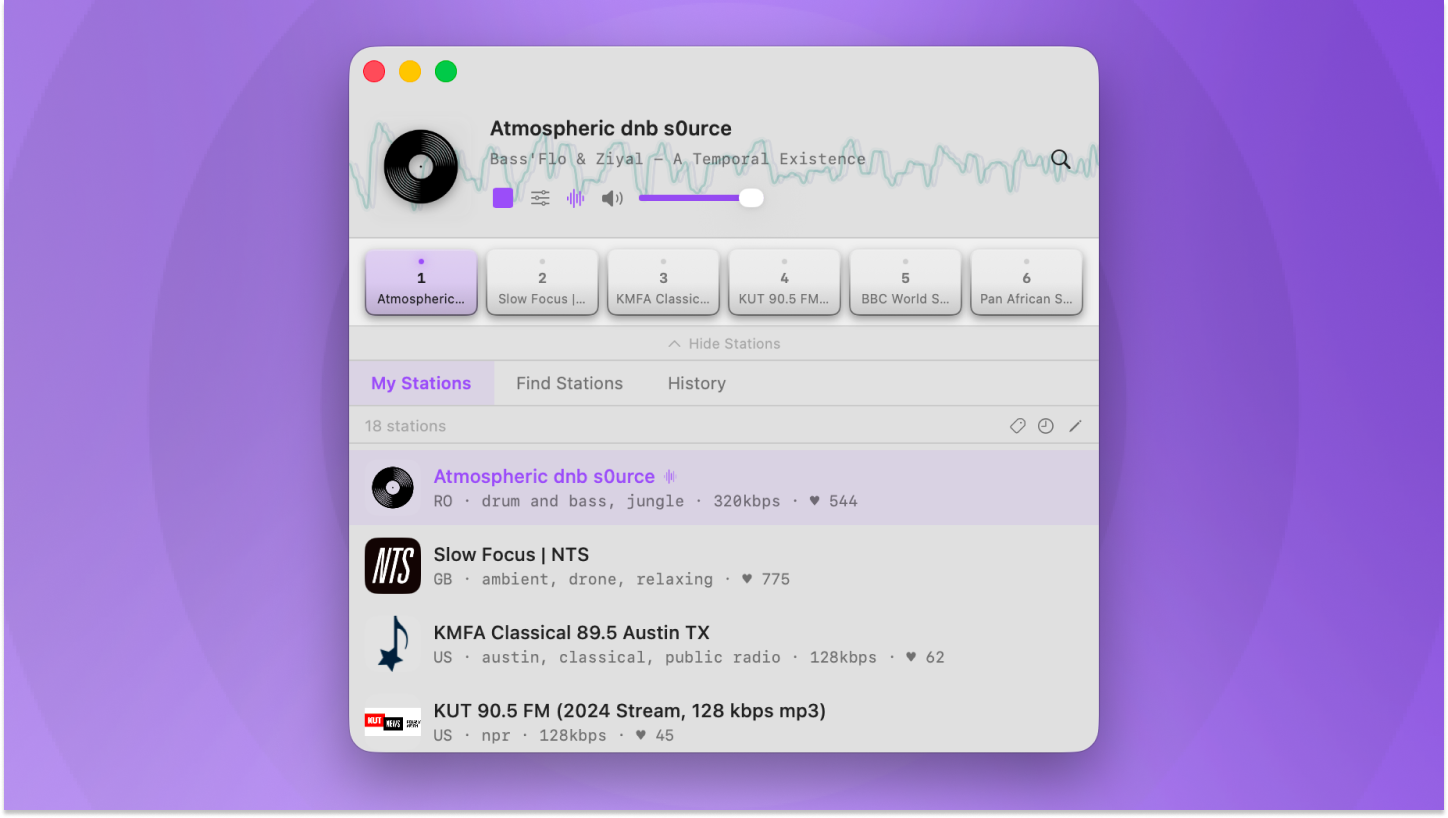1448x818 pixels.
Task: Click the green fullscreen window button
Action: (x=446, y=71)
